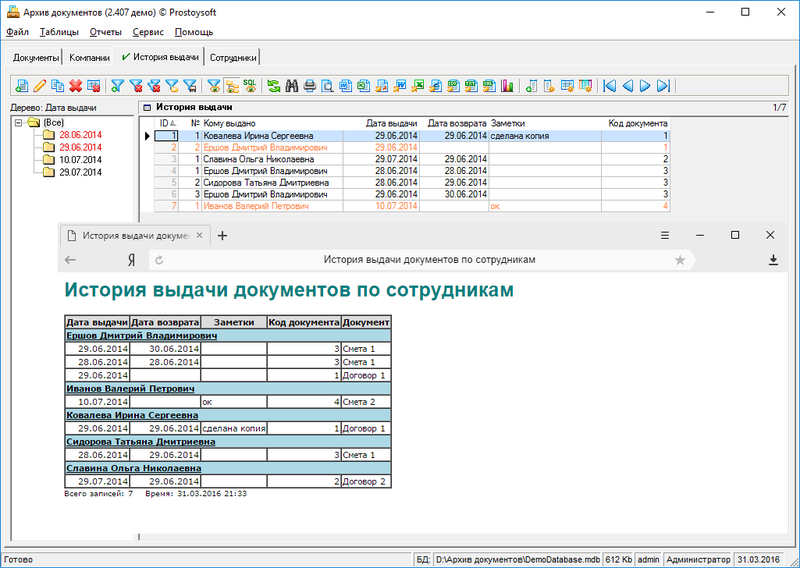Viewport: 800px width, 568px height.
Task: Click the pencil edit record icon
Action: tap(40, 86)
